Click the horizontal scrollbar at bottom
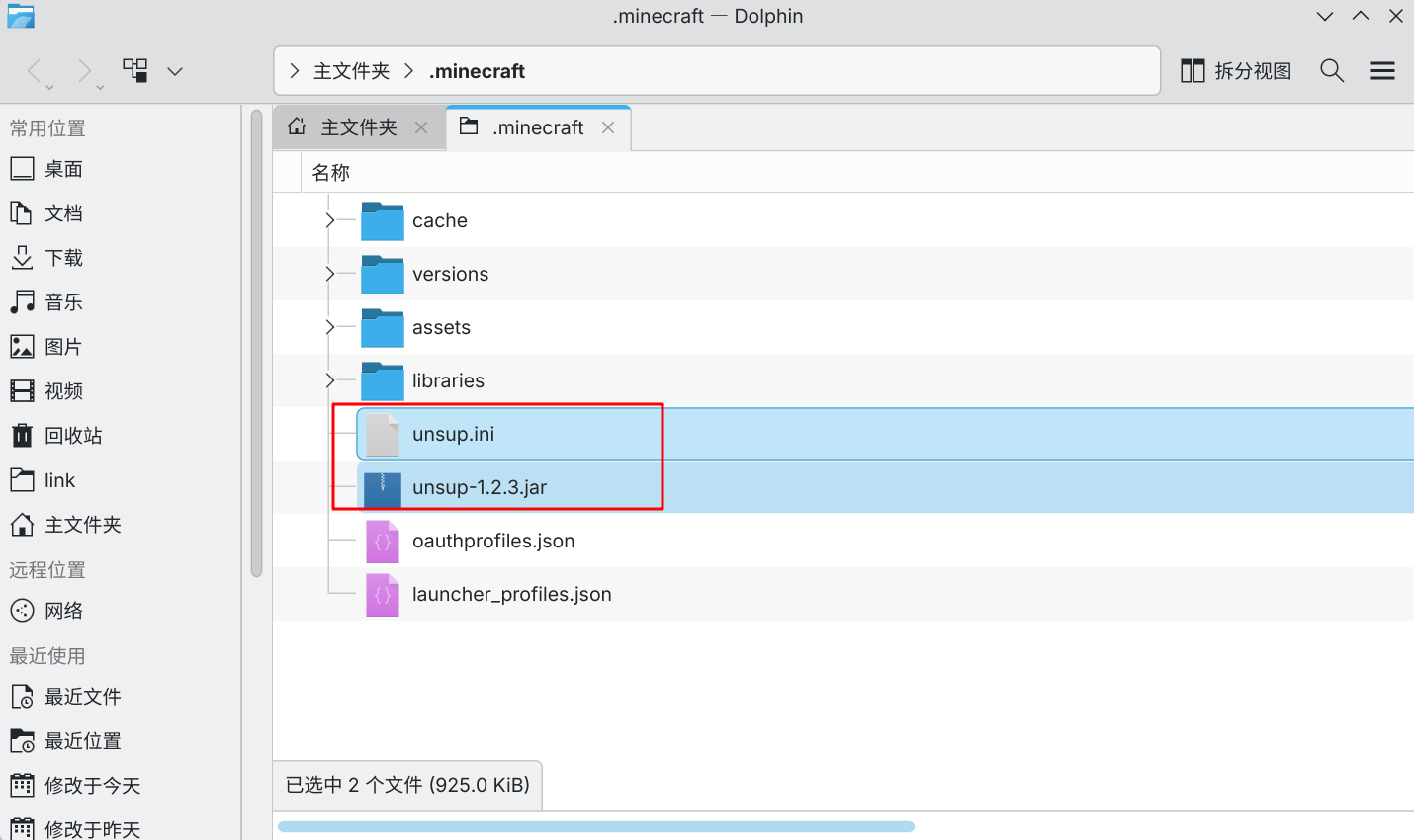 [x=596, y=826]
